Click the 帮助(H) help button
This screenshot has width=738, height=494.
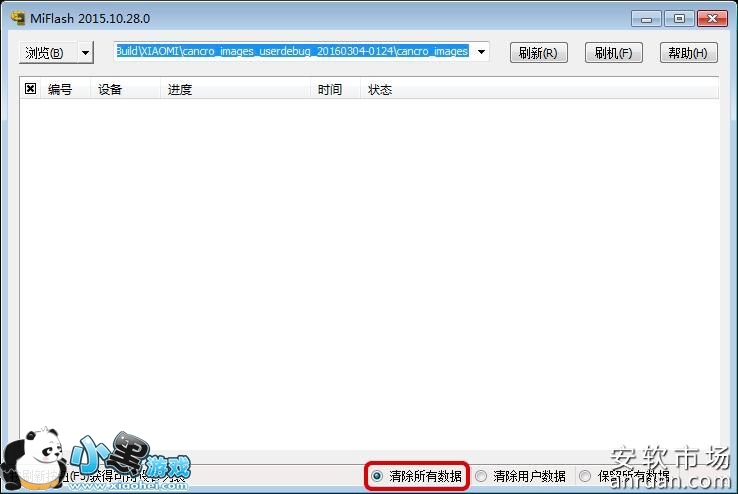(689, 53)
